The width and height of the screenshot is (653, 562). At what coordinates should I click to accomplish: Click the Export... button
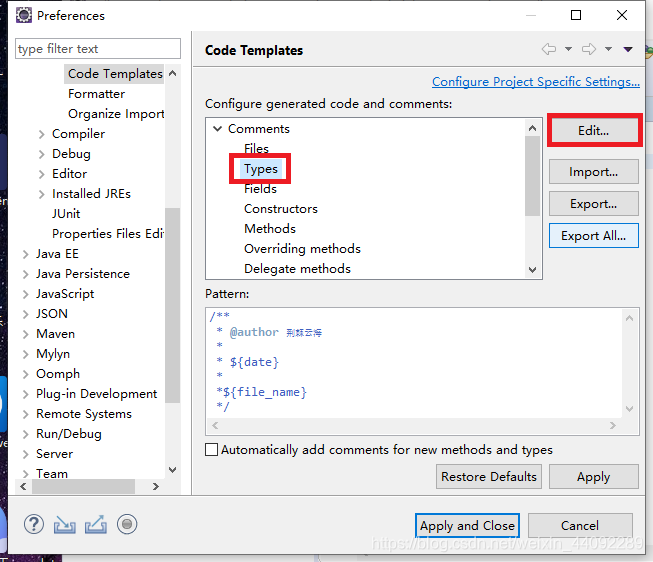tap(594, 204)
